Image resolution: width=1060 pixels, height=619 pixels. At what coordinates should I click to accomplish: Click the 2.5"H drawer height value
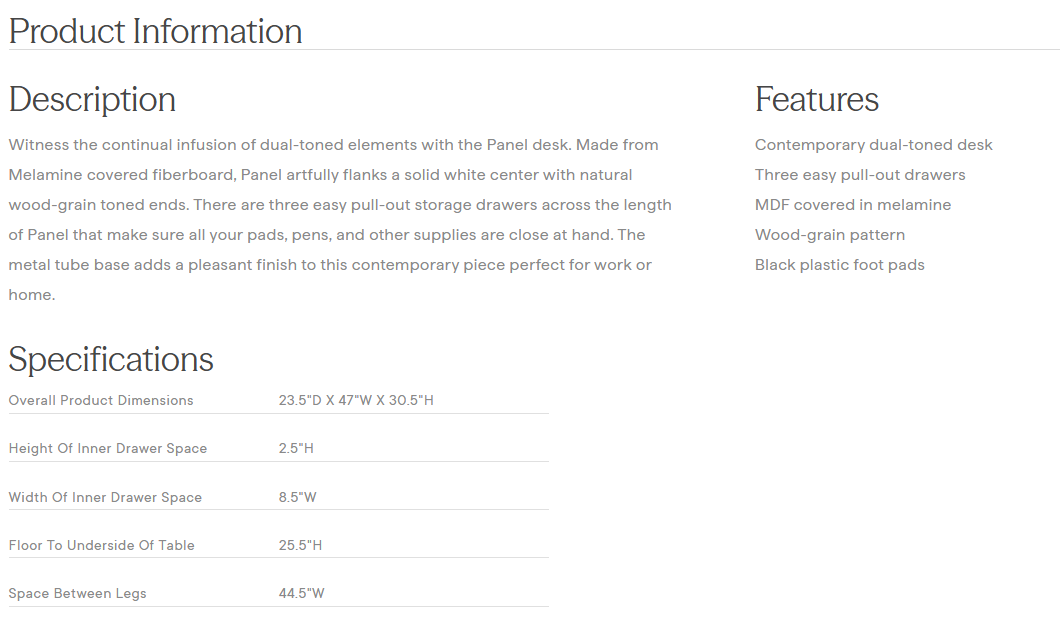click(296, 448)
